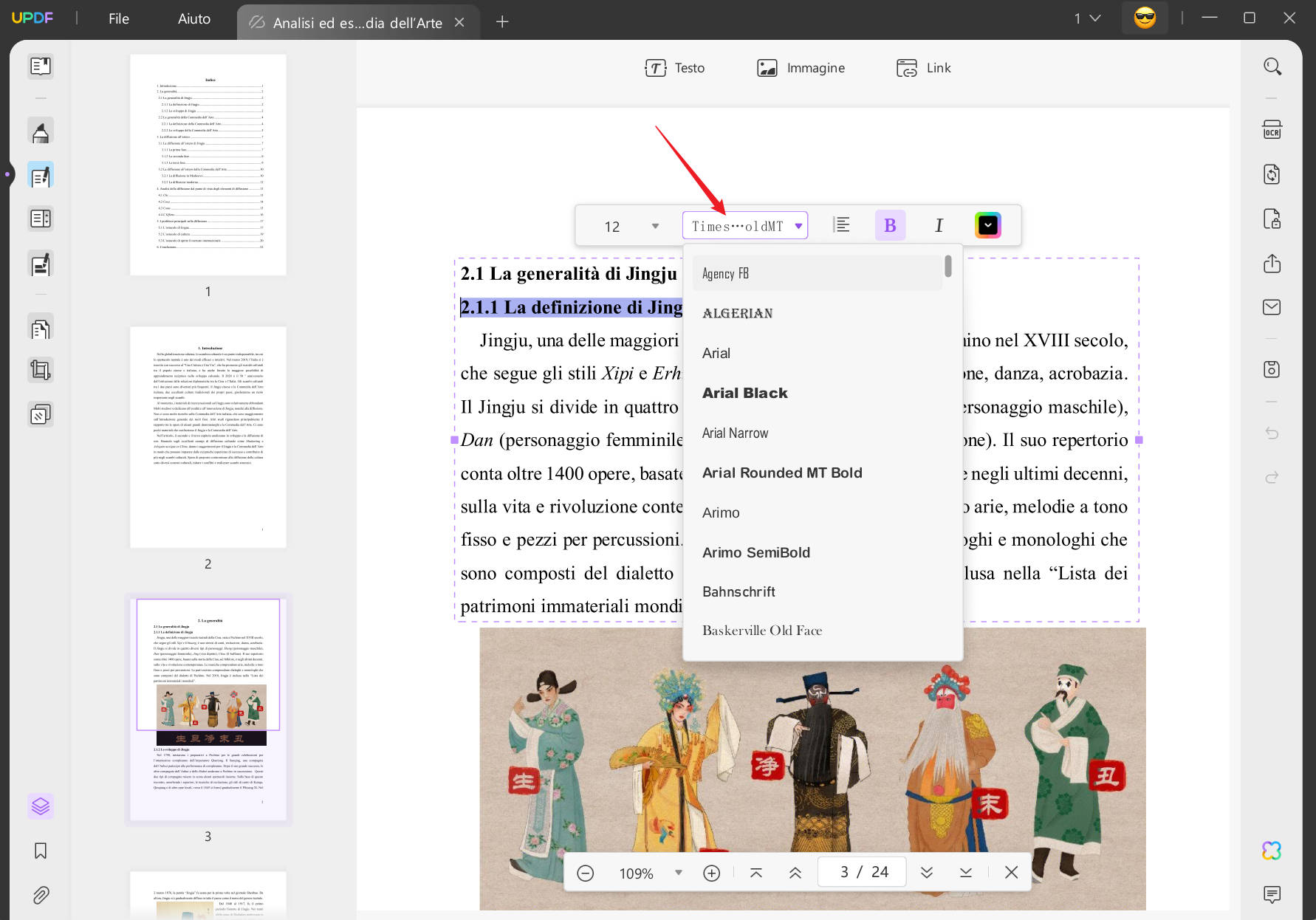Choose the Arimo SemiBold font
The width and height of the screenshot is (1316, 920).
click(x=817, y=552)
